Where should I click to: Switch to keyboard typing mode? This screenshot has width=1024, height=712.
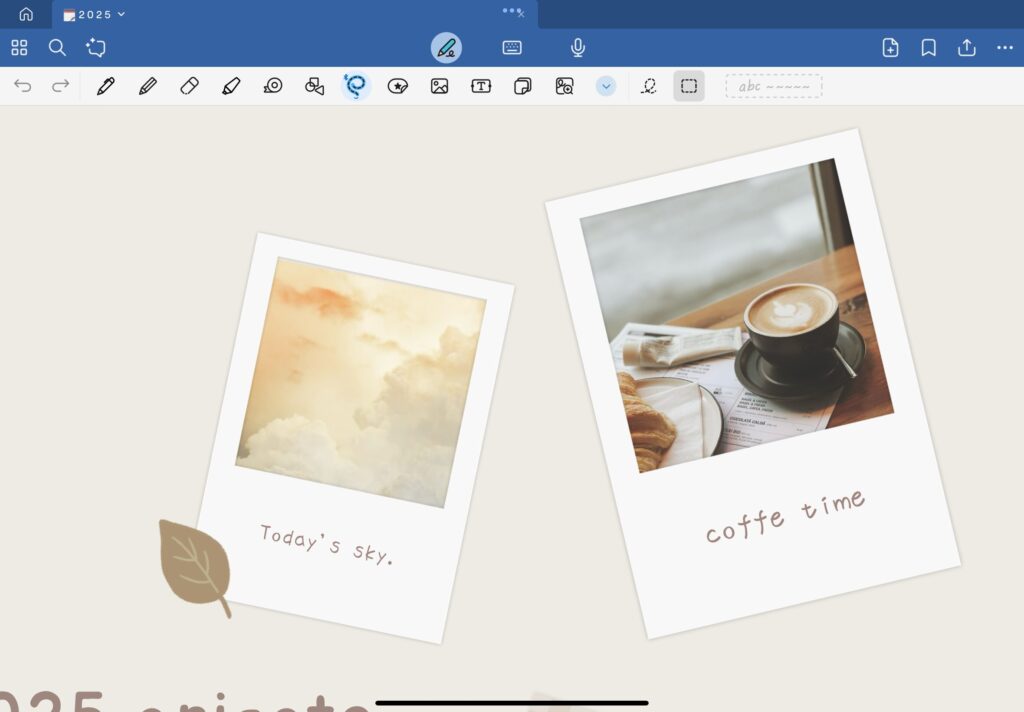tap(512, 48)
